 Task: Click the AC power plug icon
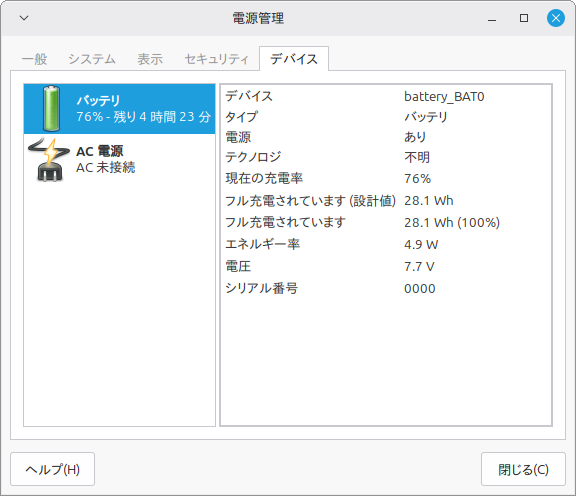49,160
